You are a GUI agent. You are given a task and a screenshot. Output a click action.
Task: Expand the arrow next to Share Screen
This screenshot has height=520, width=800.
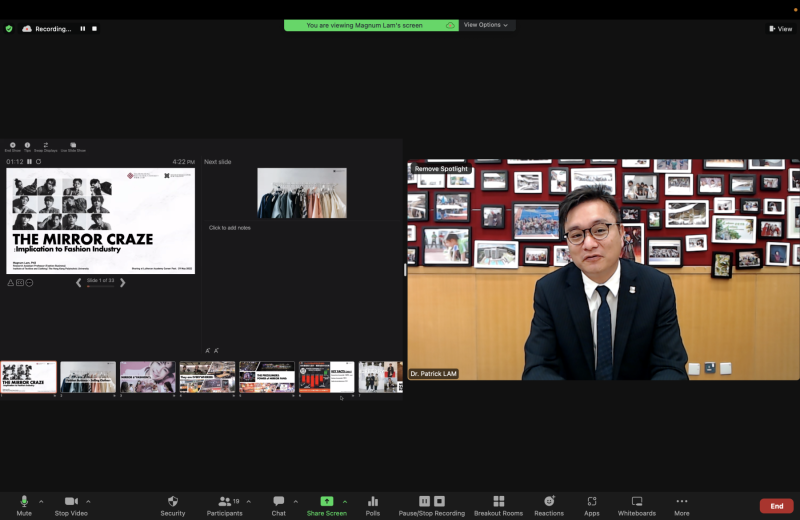pos(345,502)
